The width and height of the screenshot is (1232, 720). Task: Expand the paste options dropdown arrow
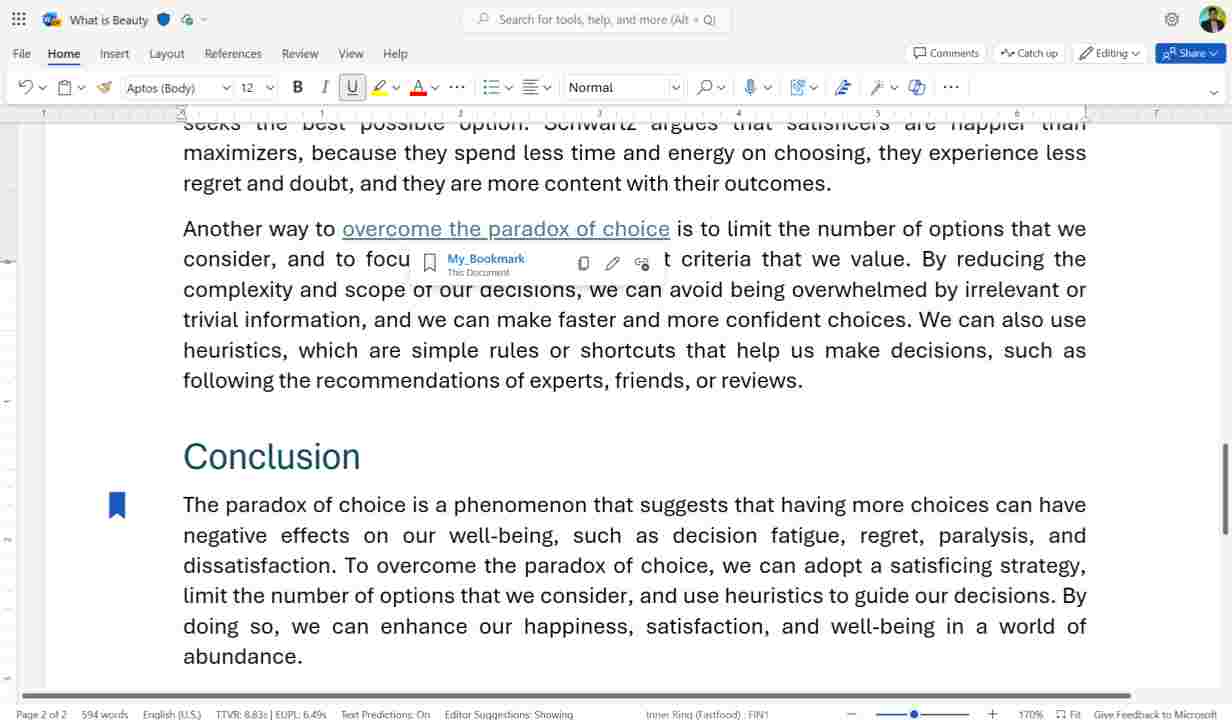tap(81, 88)
